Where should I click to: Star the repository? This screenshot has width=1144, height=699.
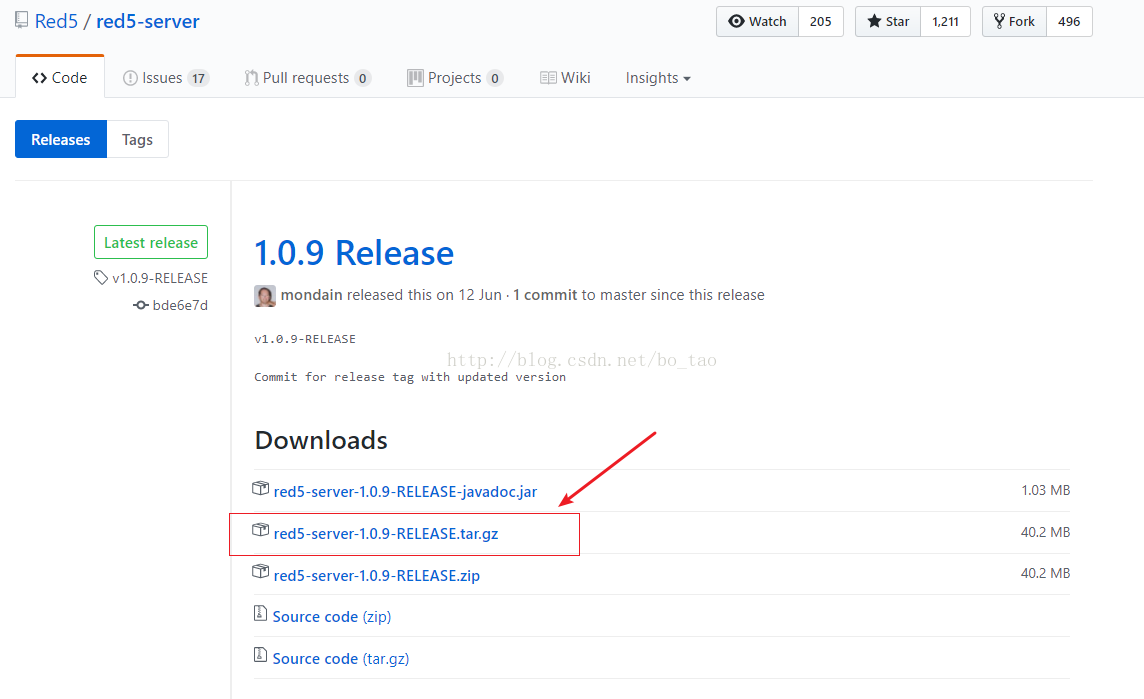pyautogui.click(x=888, y=21)
